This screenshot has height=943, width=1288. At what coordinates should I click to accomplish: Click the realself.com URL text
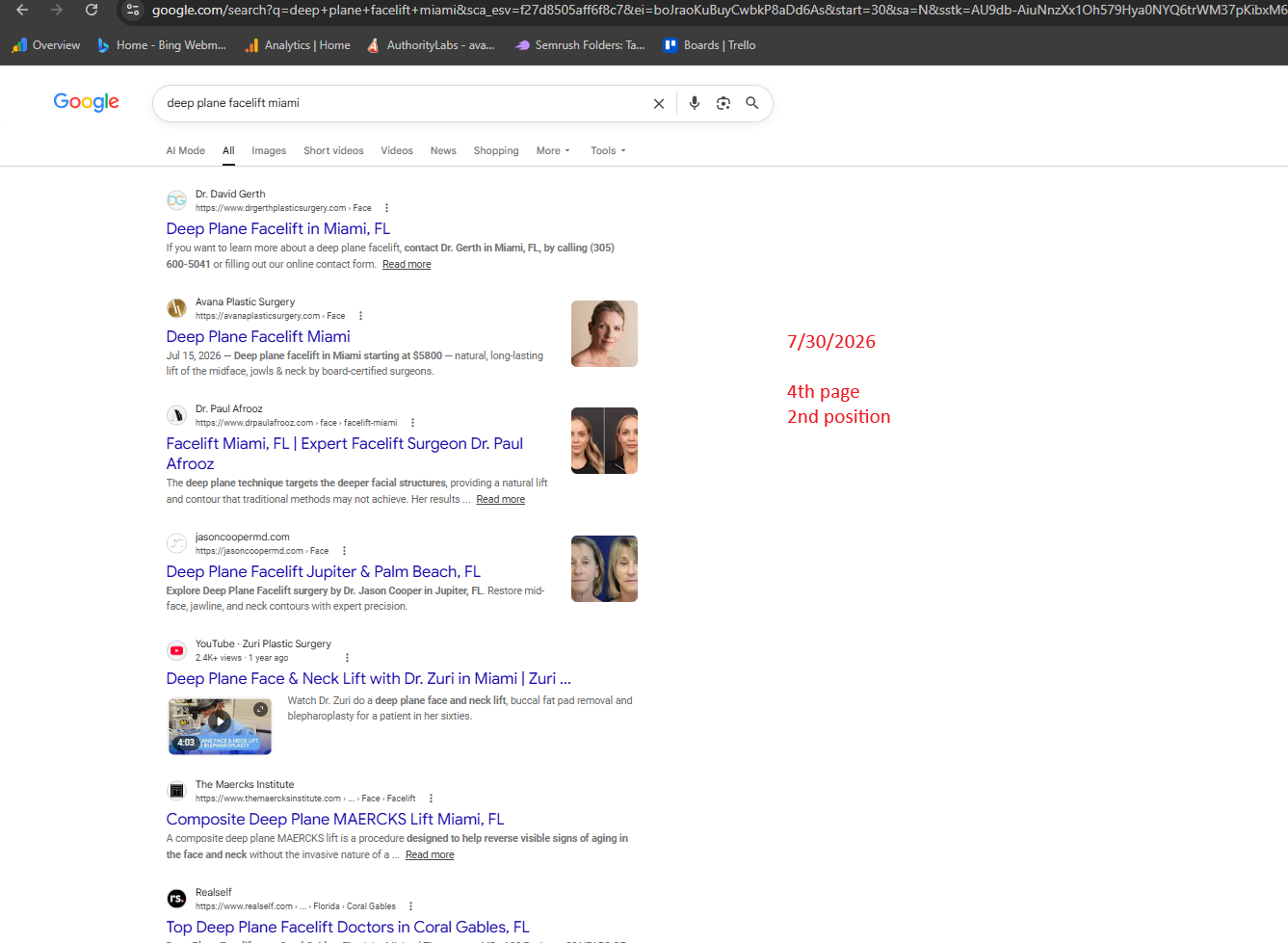point(295,906)
